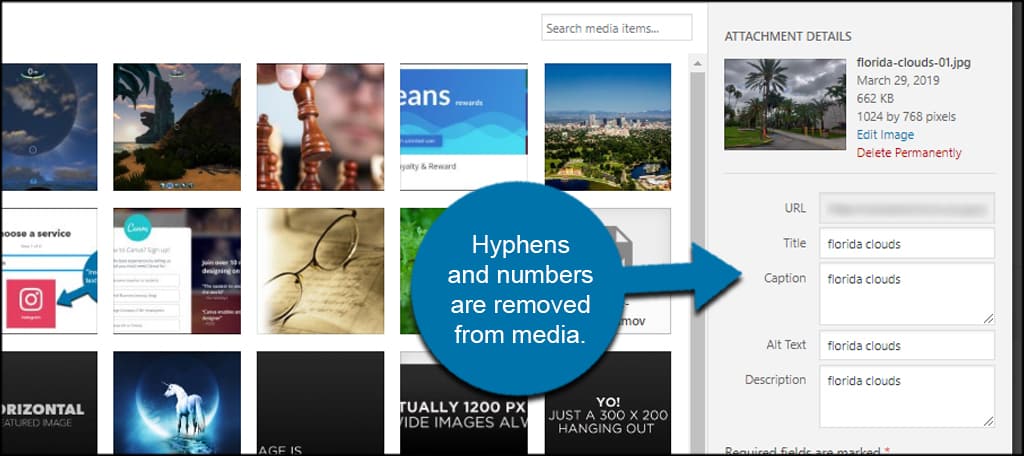Click the Description field resize handle

pos(988,421)
